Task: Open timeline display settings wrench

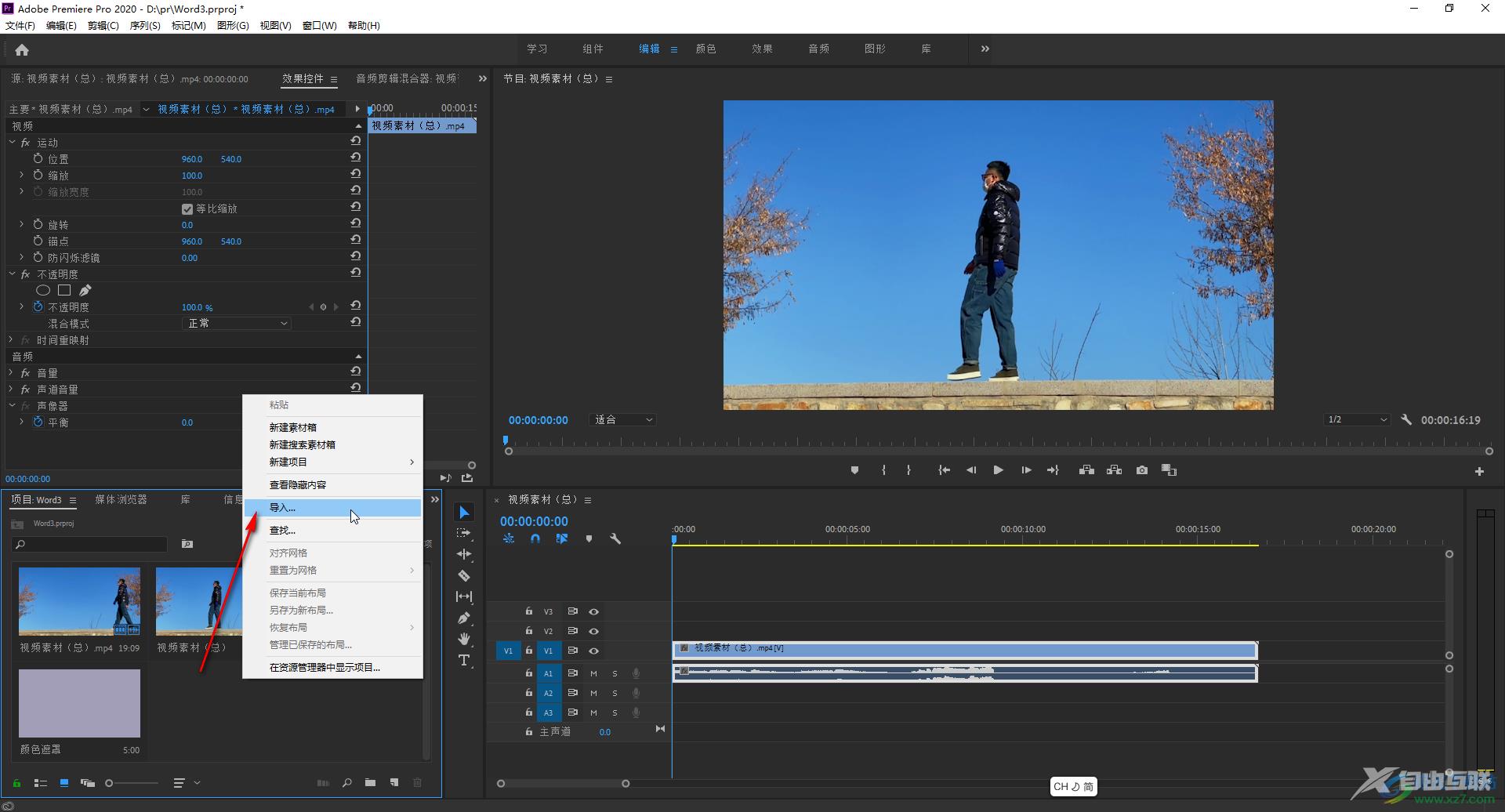Action: click(x=615, y=538)
